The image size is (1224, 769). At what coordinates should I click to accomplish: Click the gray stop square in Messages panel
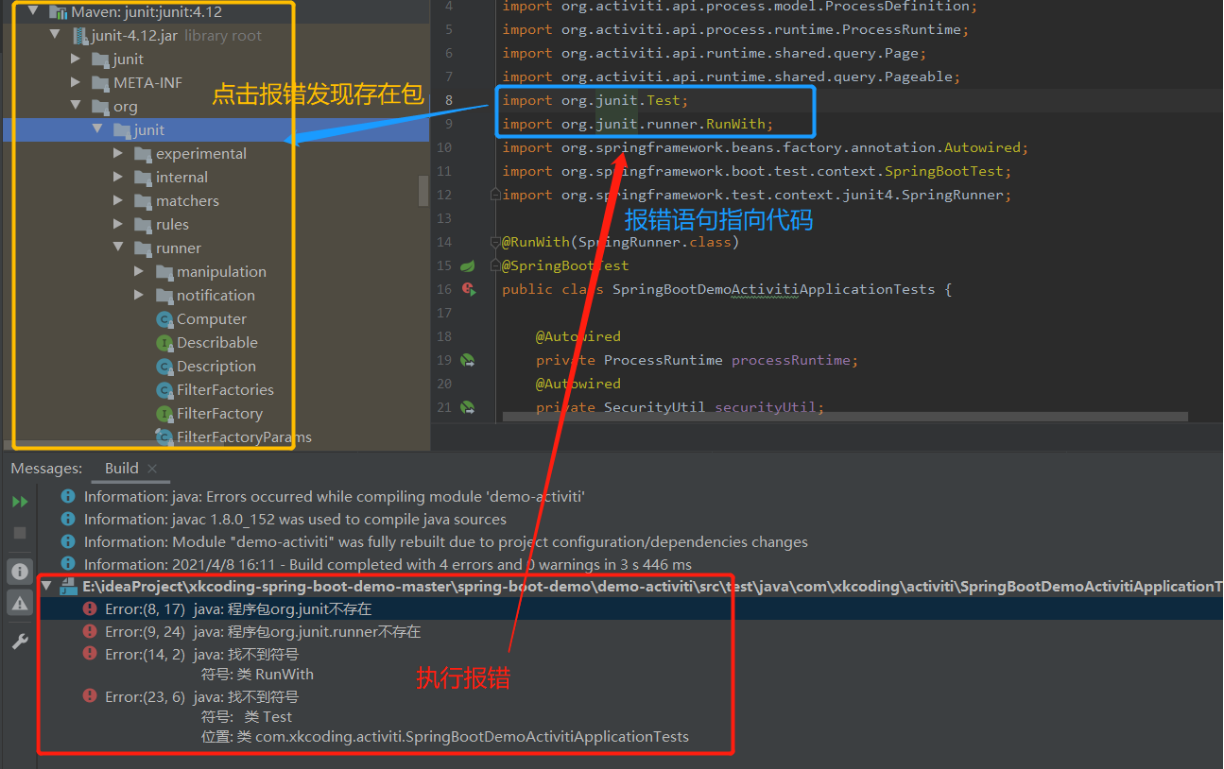coord(20,533)
